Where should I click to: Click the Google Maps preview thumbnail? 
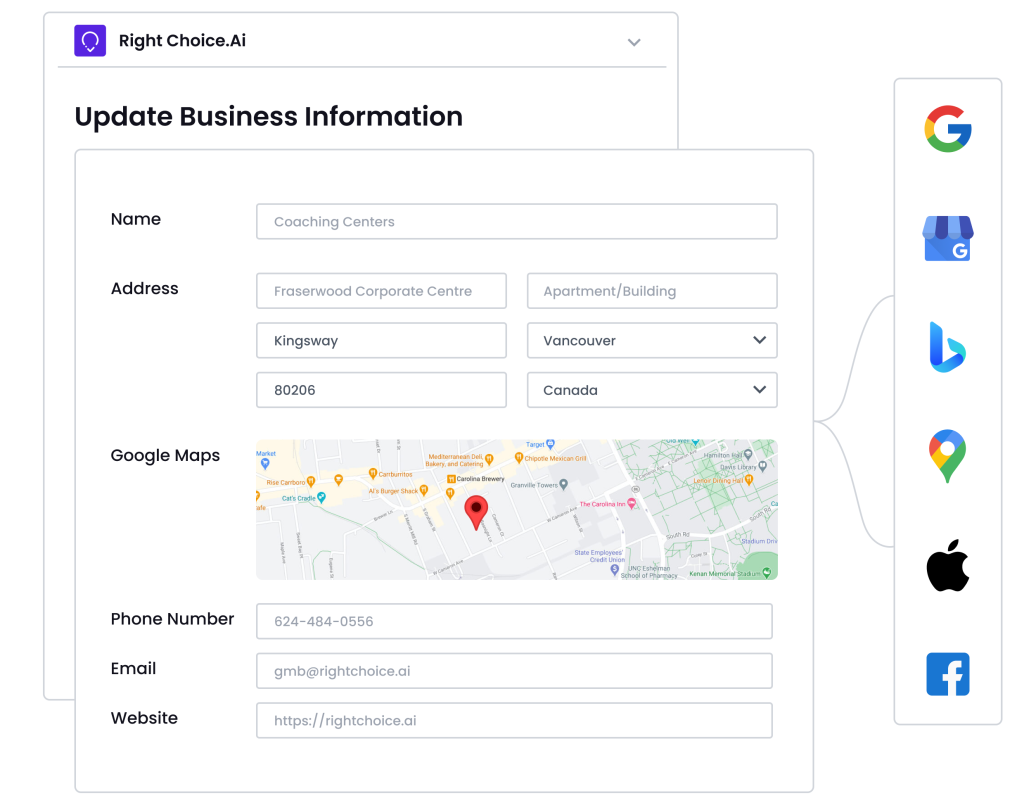517,509
